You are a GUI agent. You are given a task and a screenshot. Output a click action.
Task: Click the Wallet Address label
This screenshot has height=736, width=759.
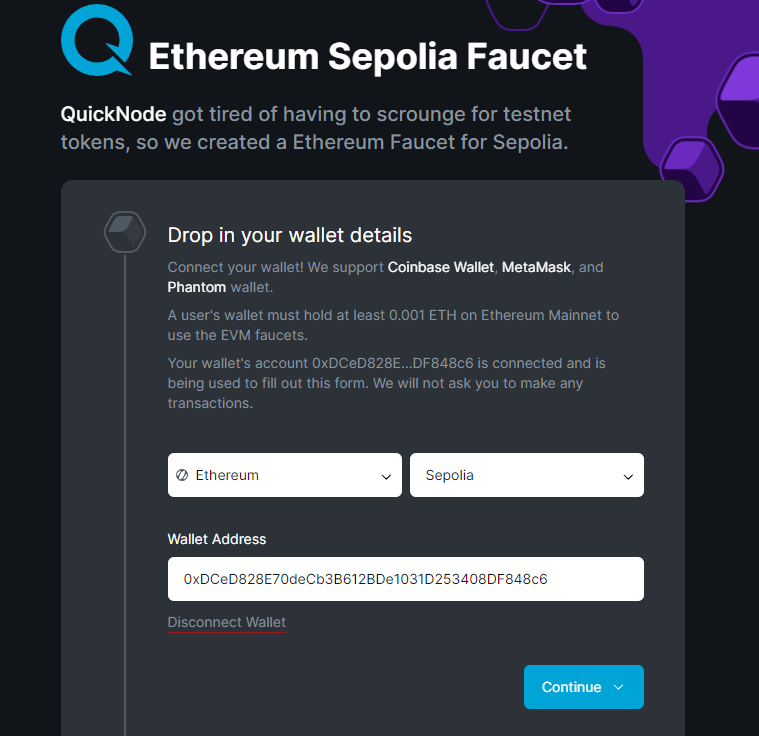(217, 539)
